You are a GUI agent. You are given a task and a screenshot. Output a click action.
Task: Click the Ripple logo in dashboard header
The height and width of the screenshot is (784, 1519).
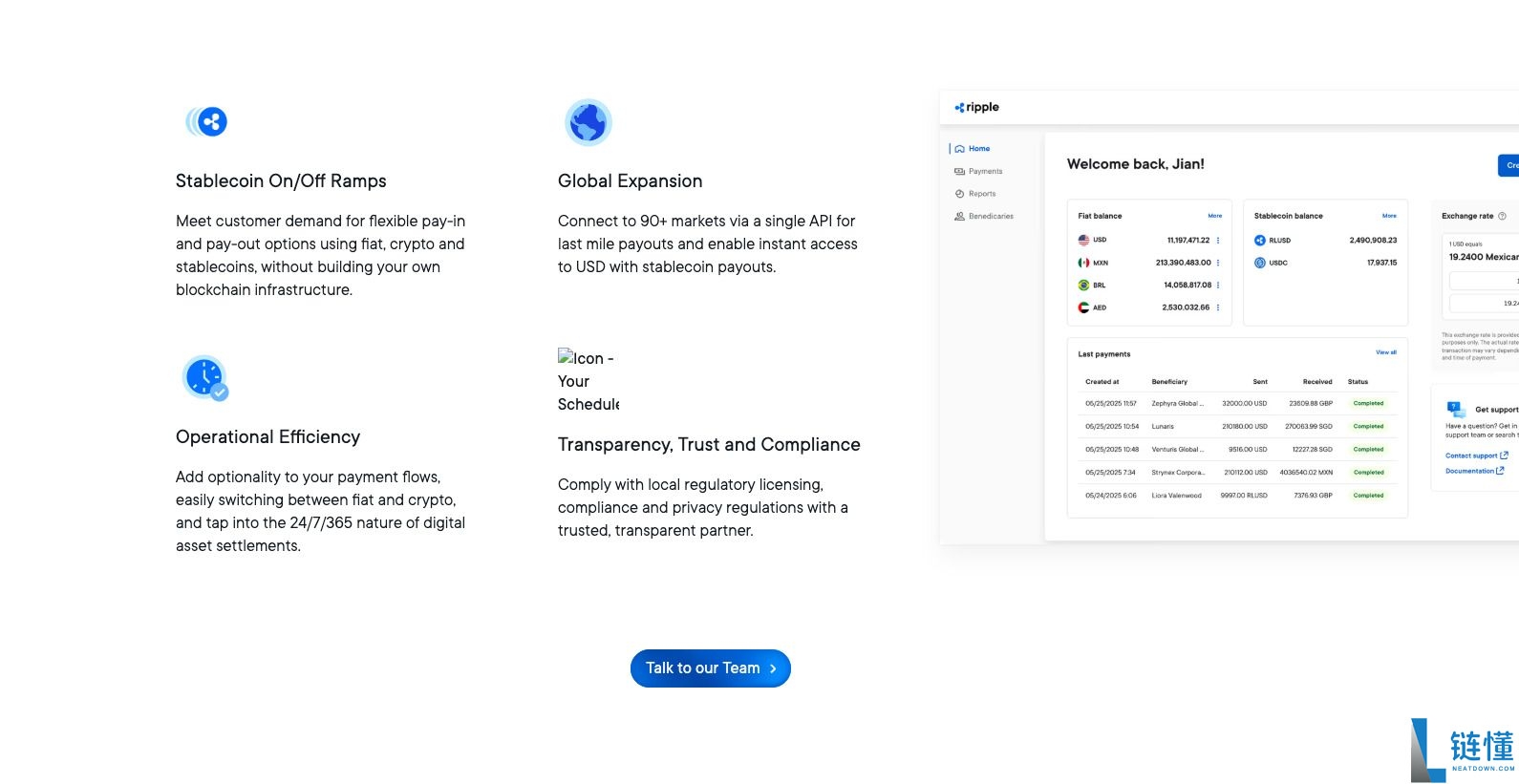(x=976, y=108)
